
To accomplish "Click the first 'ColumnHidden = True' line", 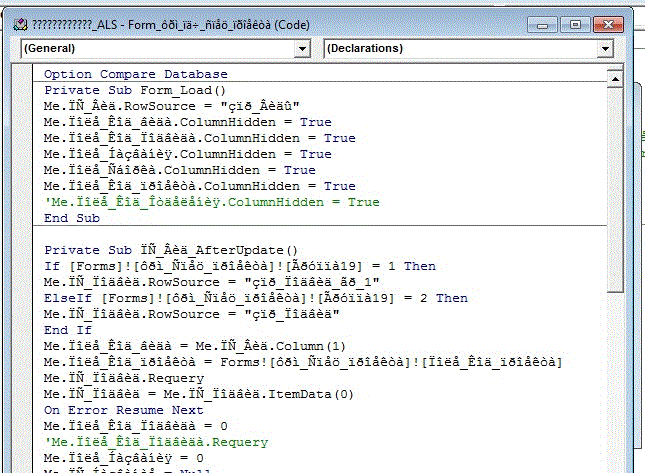I will coord(188,122).
